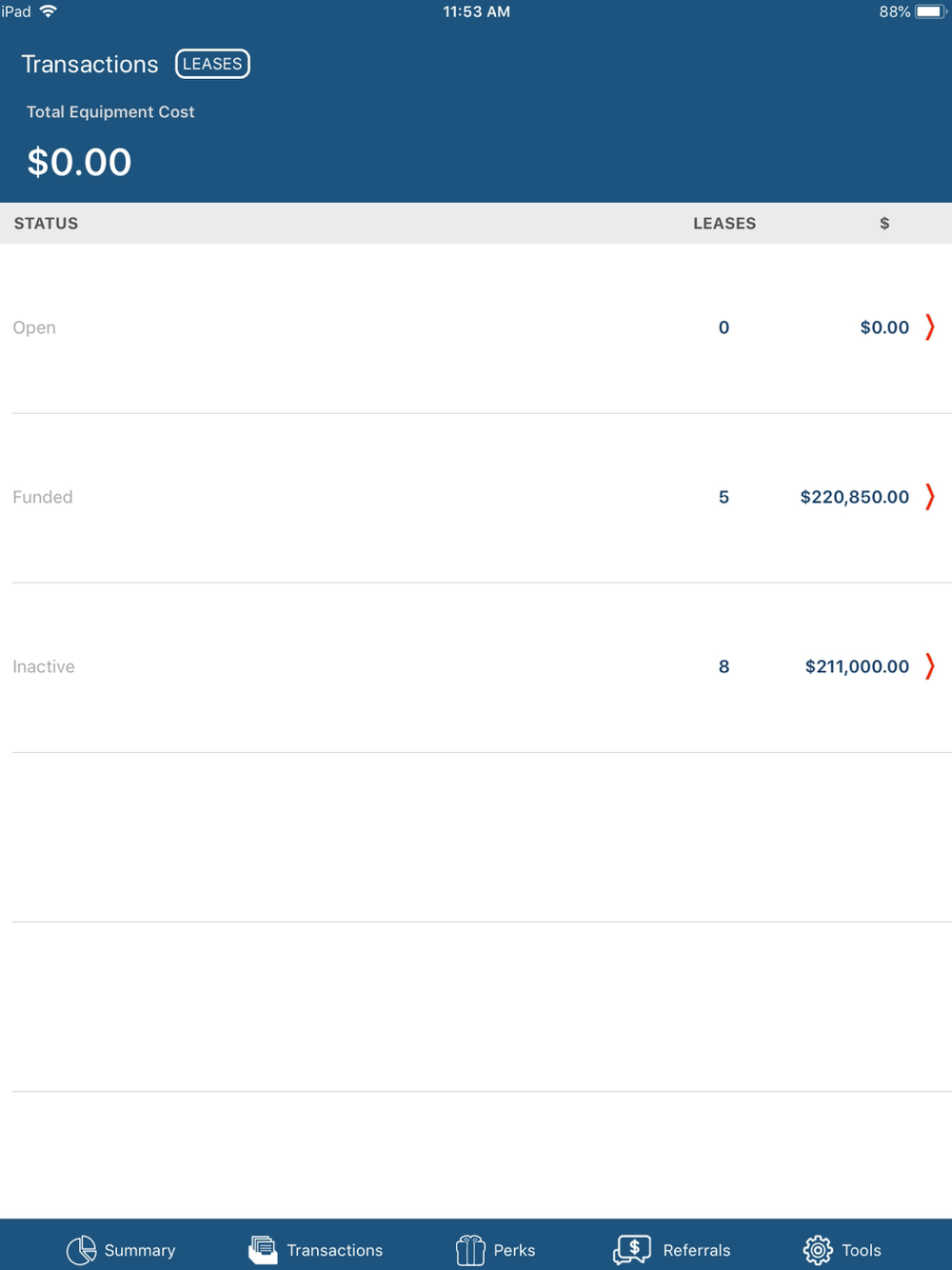Tap the battery icon in status bar
The width and height of the screenshot is (952, 1270).
point(931,11)
